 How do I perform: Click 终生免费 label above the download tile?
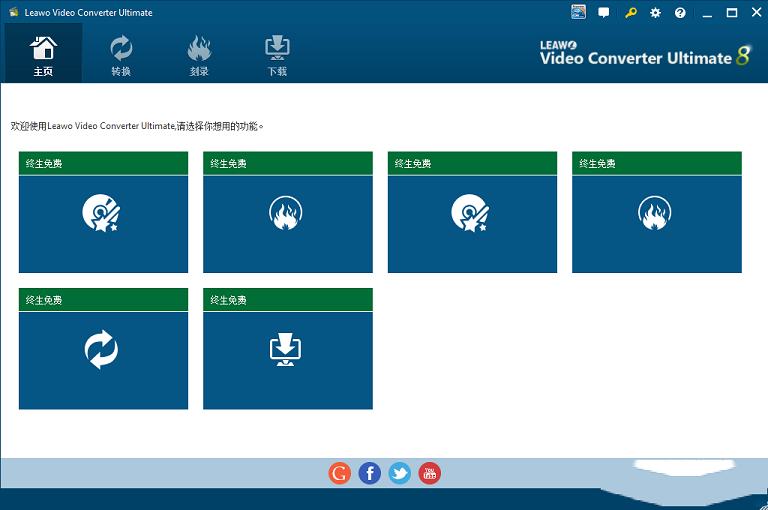click(228, 300)
